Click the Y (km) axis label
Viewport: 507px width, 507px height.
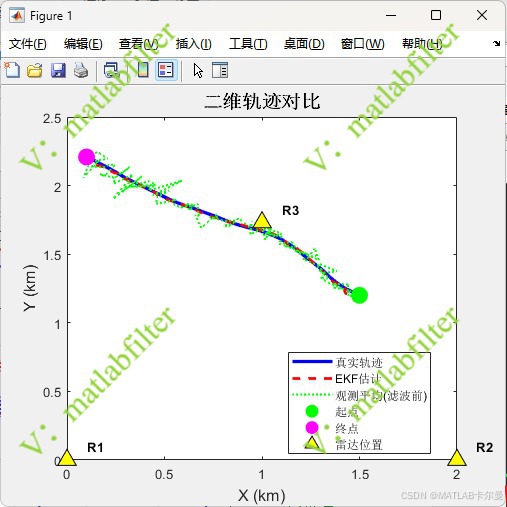(x=30, y=288)
